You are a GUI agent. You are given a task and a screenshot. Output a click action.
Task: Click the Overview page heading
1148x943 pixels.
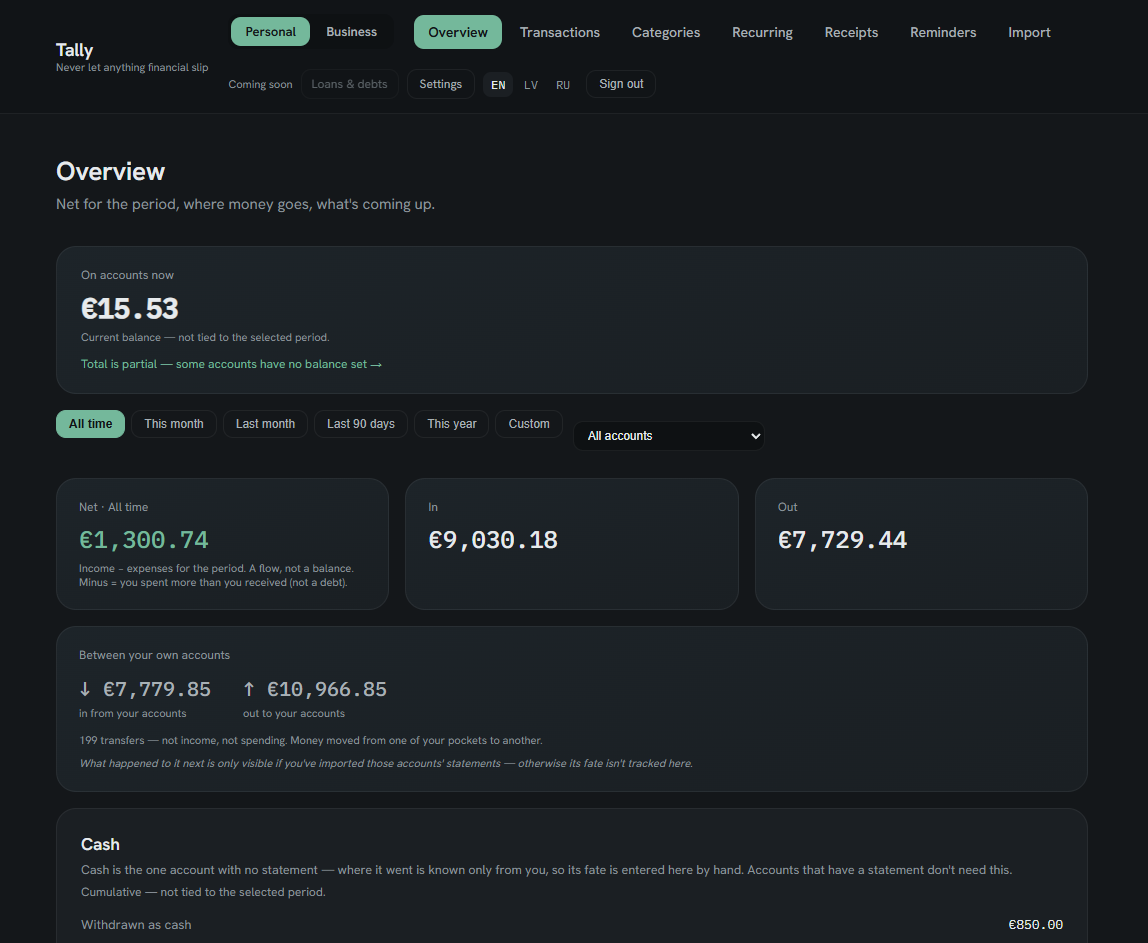[111, 171]
